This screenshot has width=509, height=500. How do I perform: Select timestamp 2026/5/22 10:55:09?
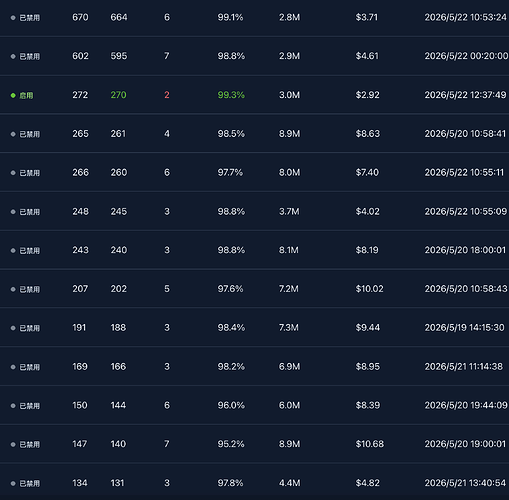click(466, 211)
